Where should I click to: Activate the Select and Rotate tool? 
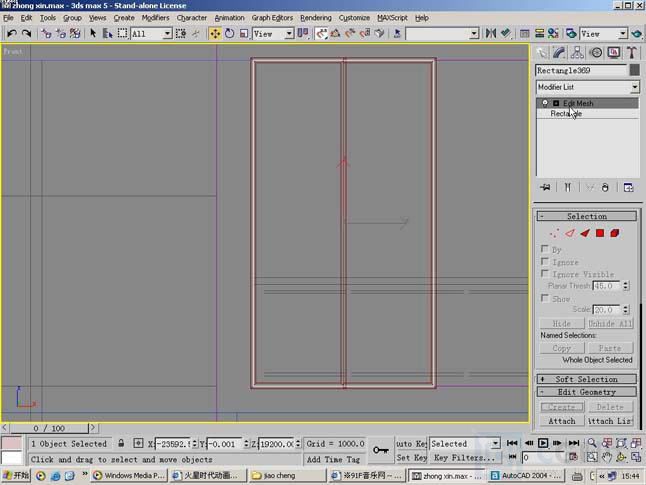point(229,33)
